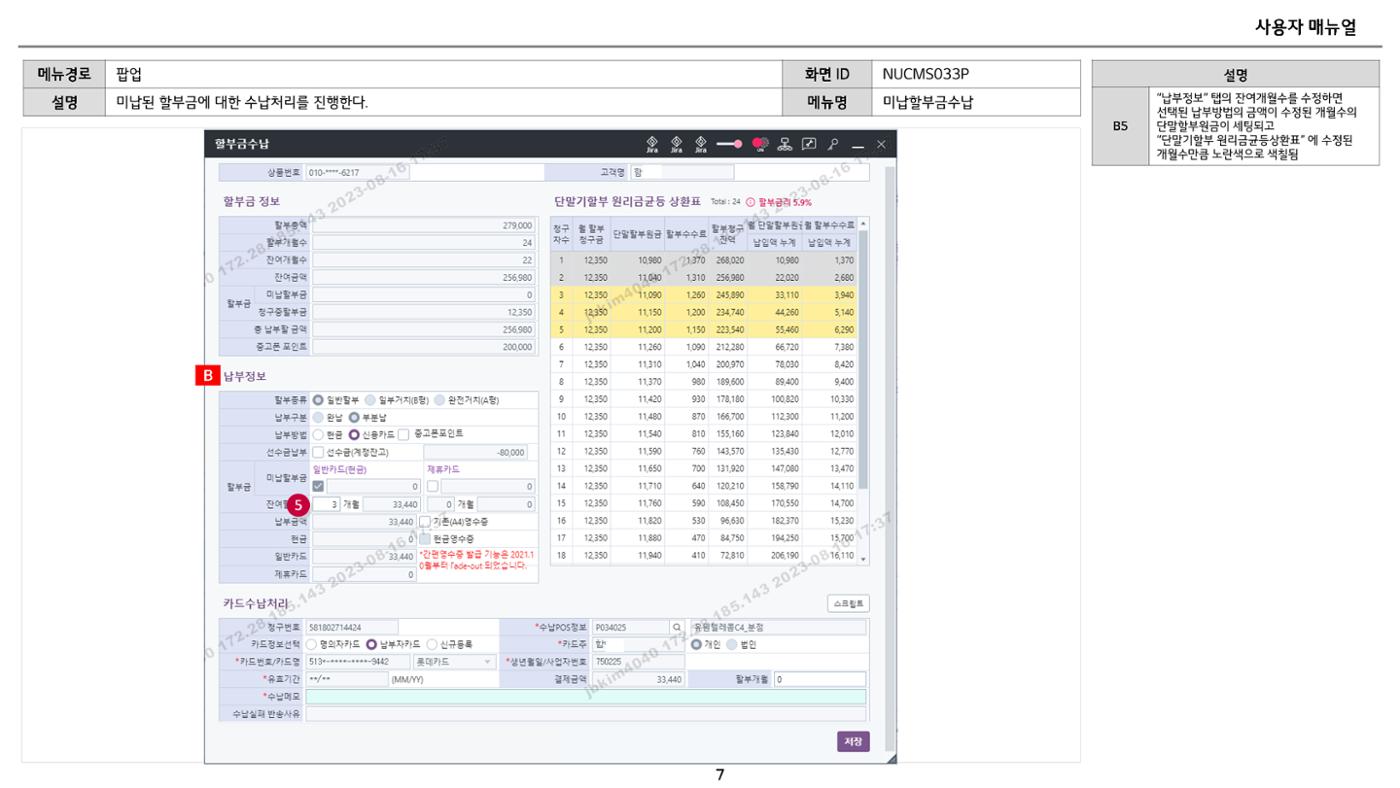
Task: Minimize the 할부금수납 popup window
Action: [x=858, y=145]
